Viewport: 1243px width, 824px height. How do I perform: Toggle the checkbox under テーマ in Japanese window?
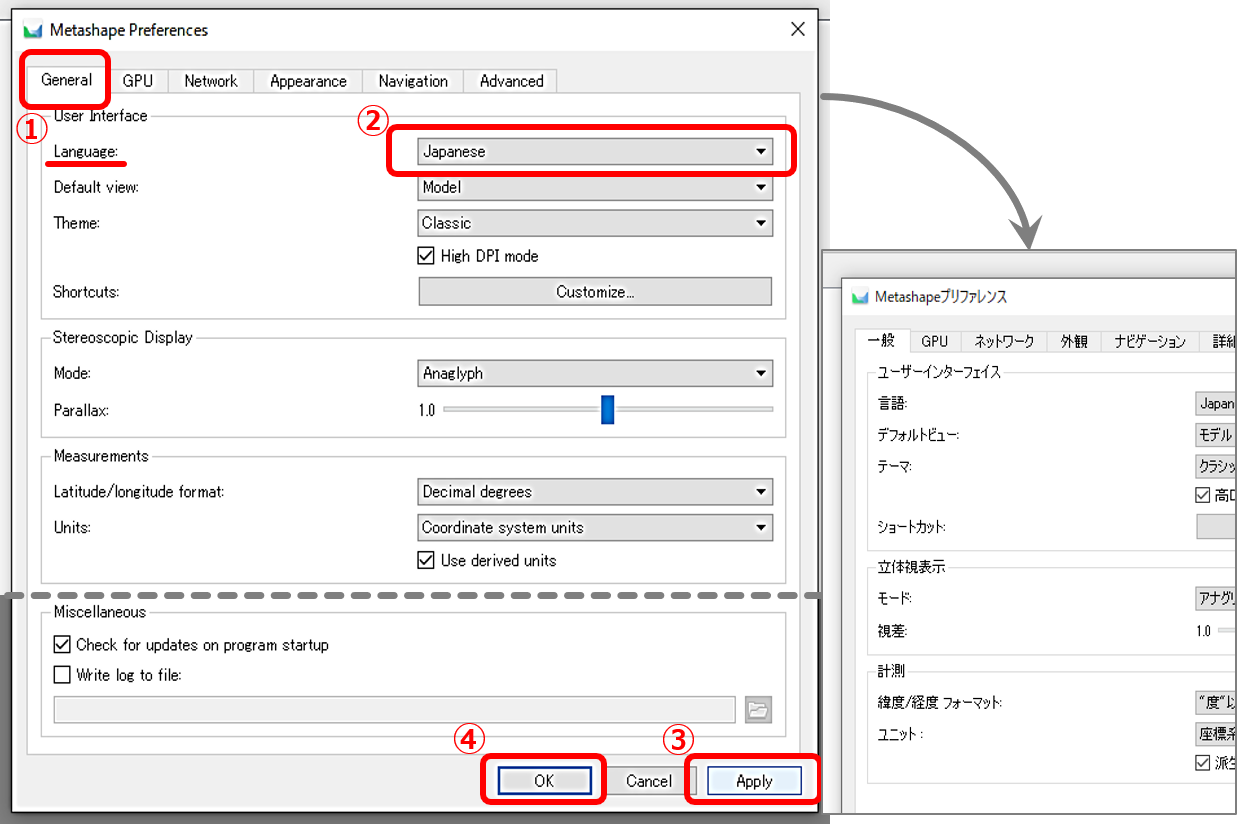[x=1203, y=495]
